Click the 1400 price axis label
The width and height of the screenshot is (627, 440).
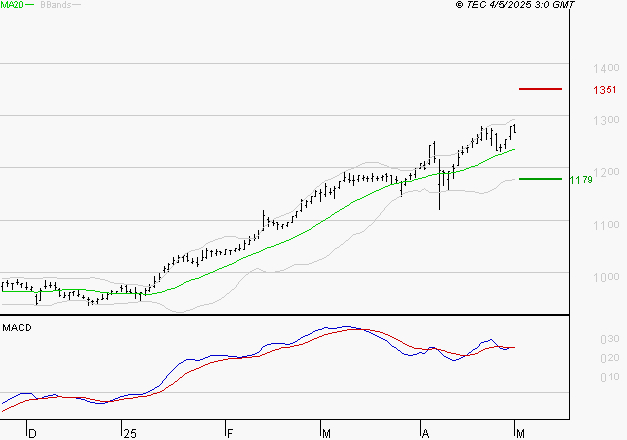tap(606, 68)
